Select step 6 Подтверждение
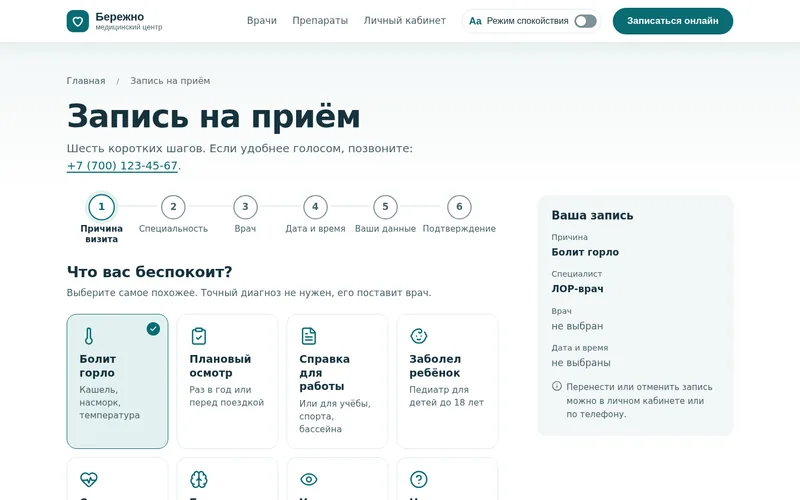This screenshot has height=500, width=800. pyautogui.click(x=459, y=214)
